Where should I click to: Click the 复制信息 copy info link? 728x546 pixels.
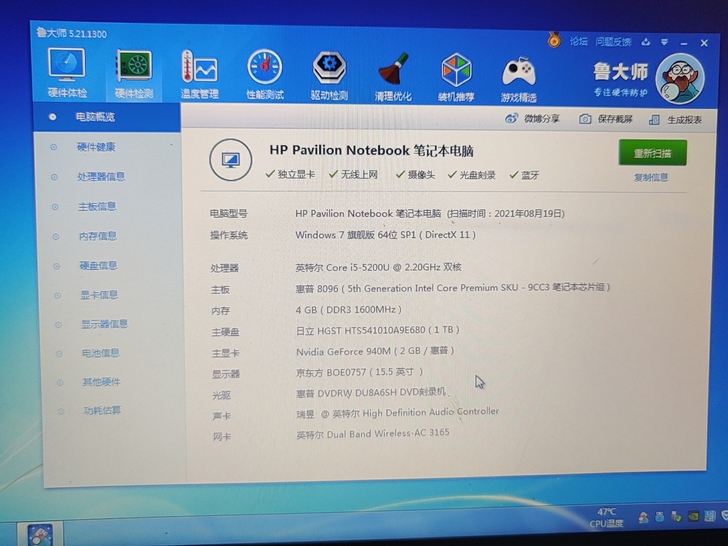click(x=651, y=177)
